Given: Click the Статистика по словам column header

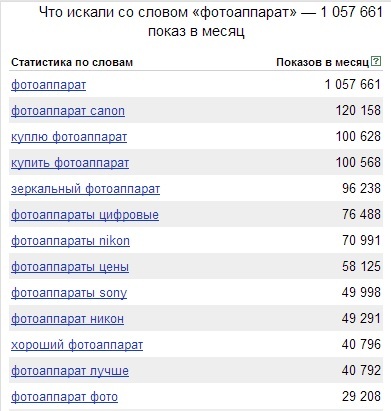Looking at the screenshot, I should coord(72,62).
